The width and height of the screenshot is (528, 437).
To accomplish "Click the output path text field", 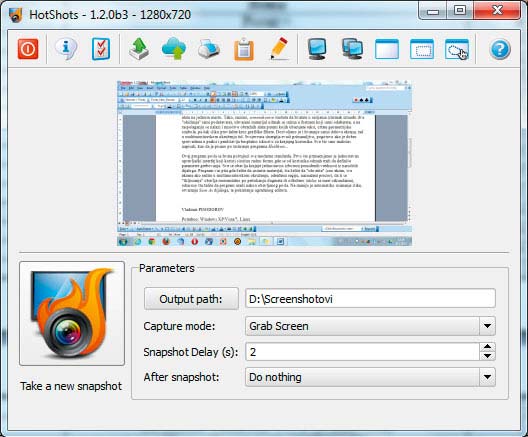I will [x=370, y=298].
